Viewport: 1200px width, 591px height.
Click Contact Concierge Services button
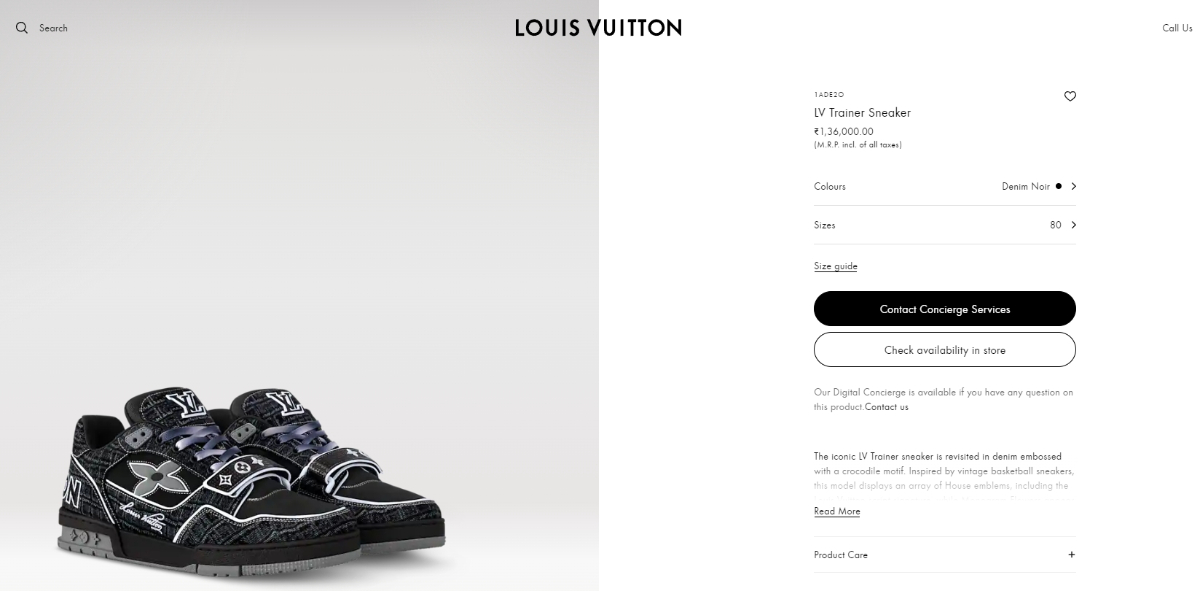pyautogui.click(x=945, y=309)
